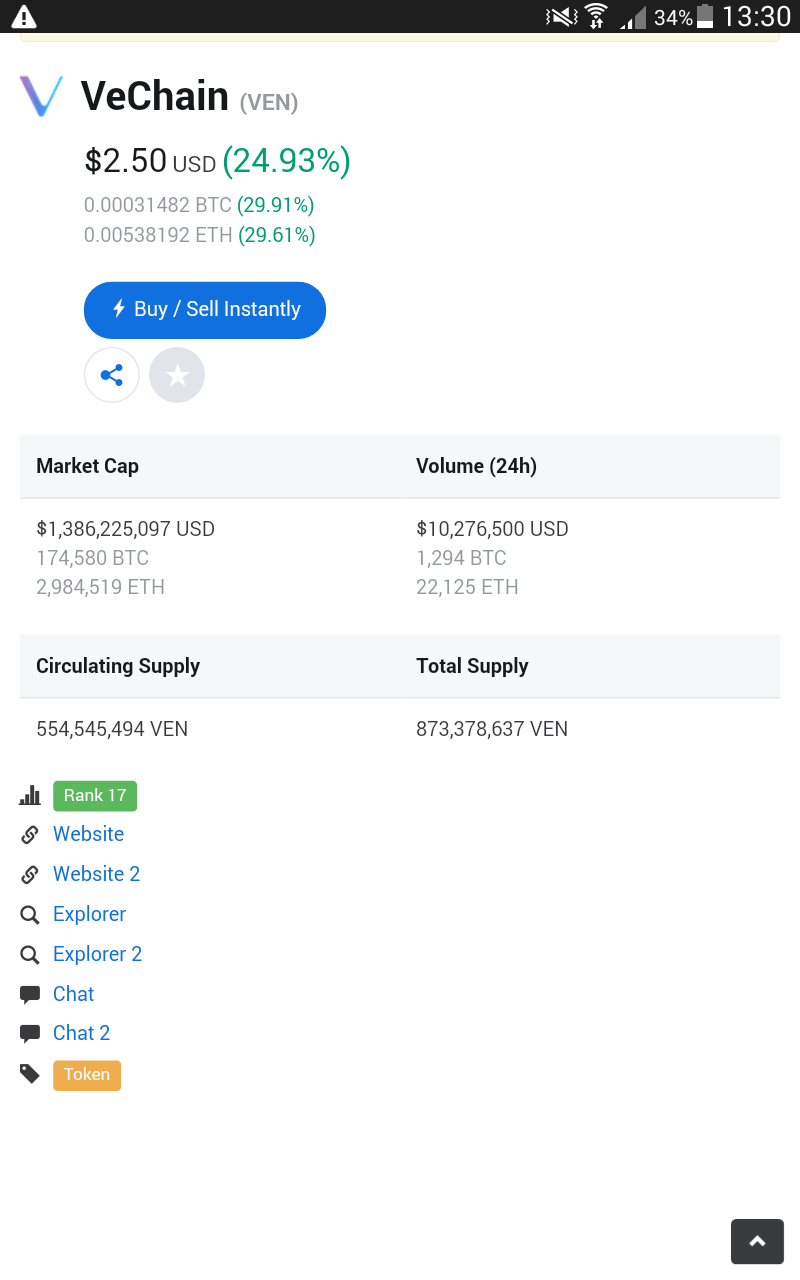Toggle the star watchlist button
The width and height of the screenshot is (800, 1280).
coord(177,375)
